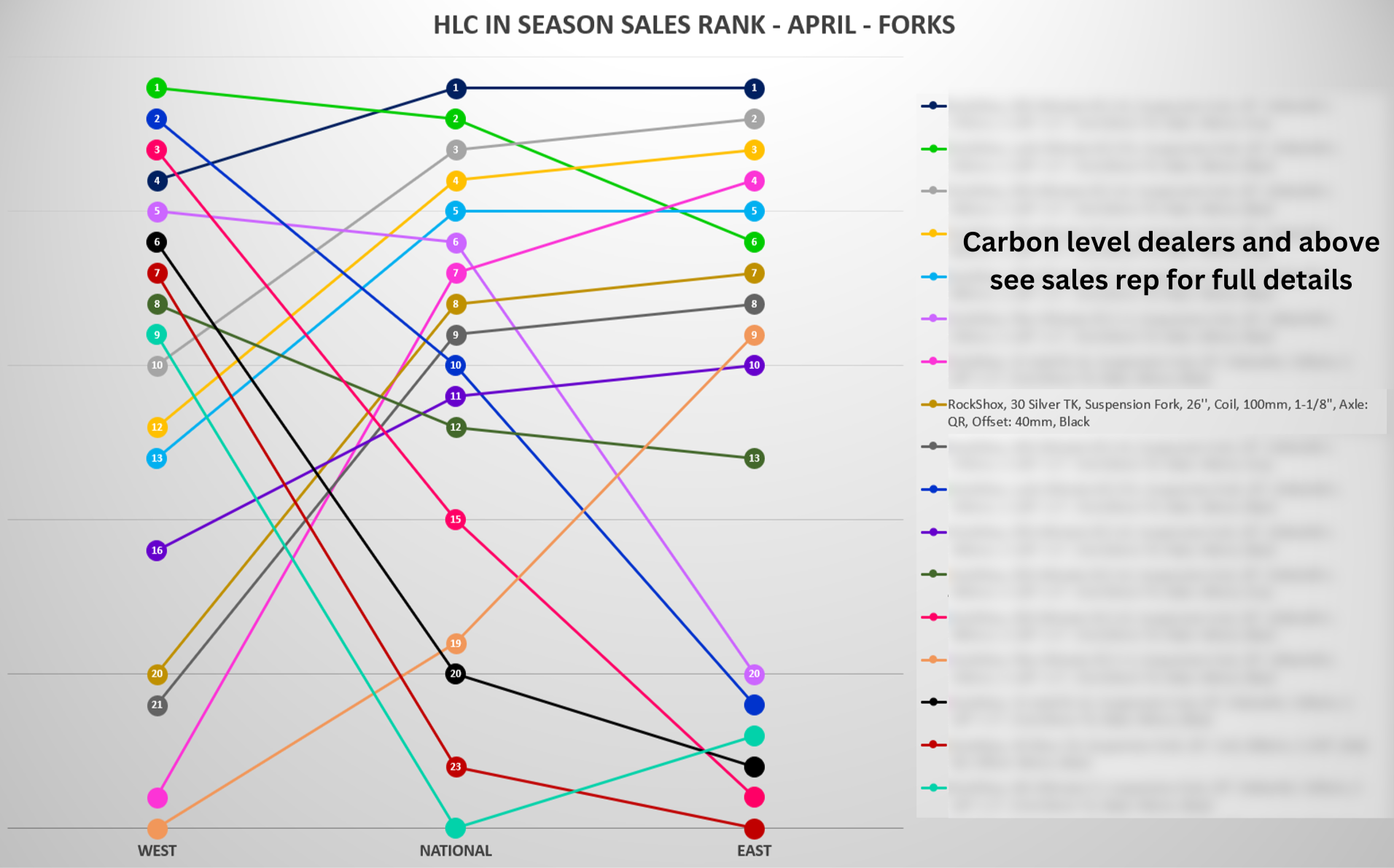Click the WEST axis label
Image resolution: width=1394 pixels, height=868 pixels.
pyautogui.click(x=157, y=851)
